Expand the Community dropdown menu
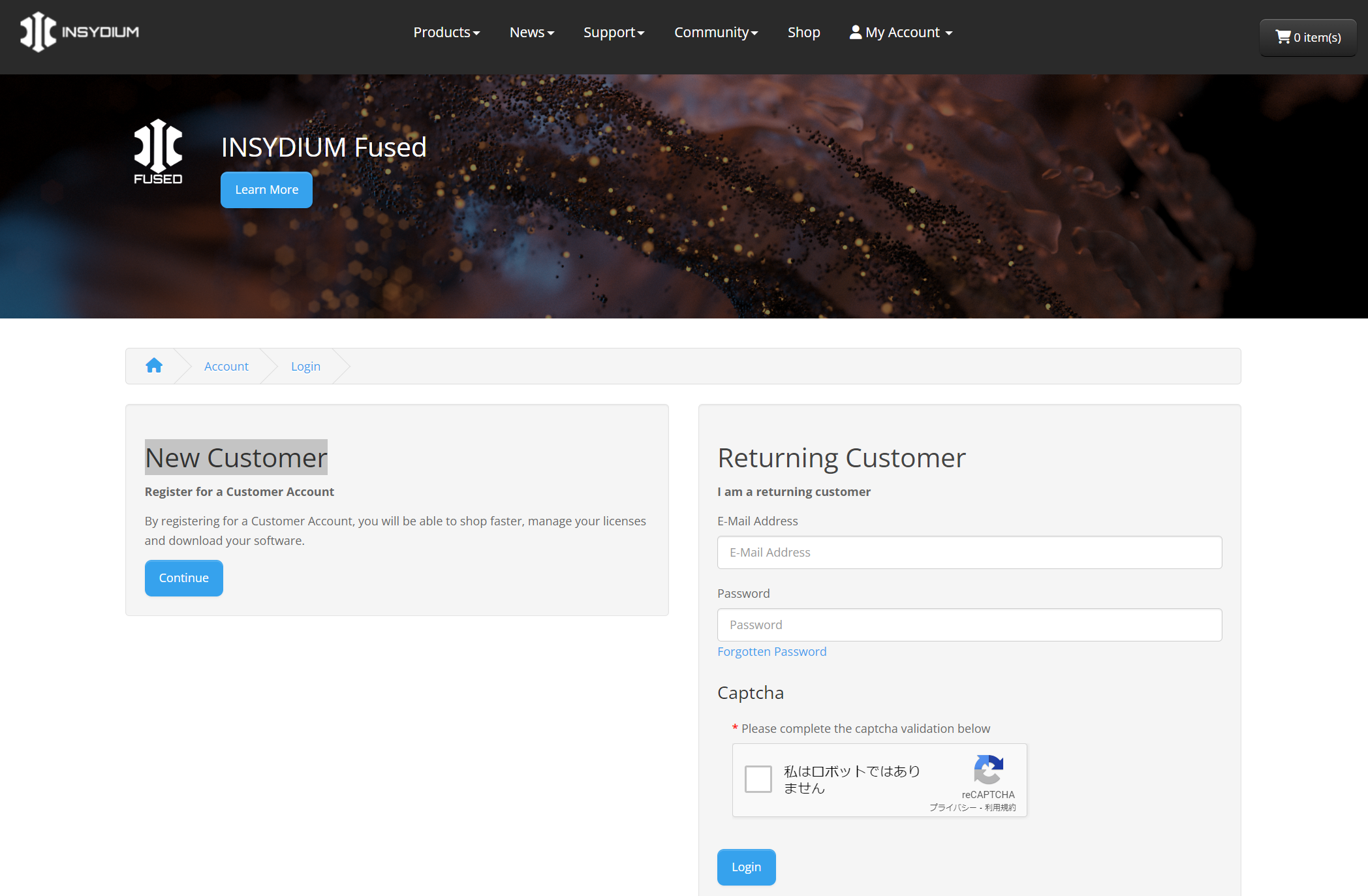 716,32
